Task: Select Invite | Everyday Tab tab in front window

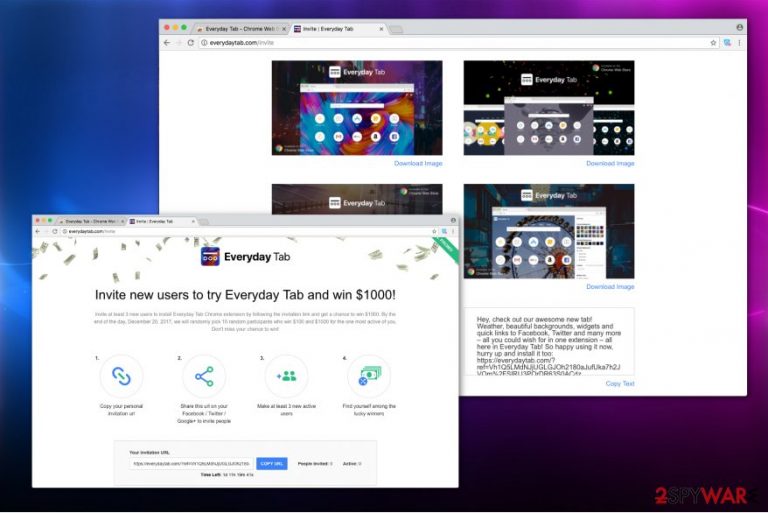Action: click(162, 221)
